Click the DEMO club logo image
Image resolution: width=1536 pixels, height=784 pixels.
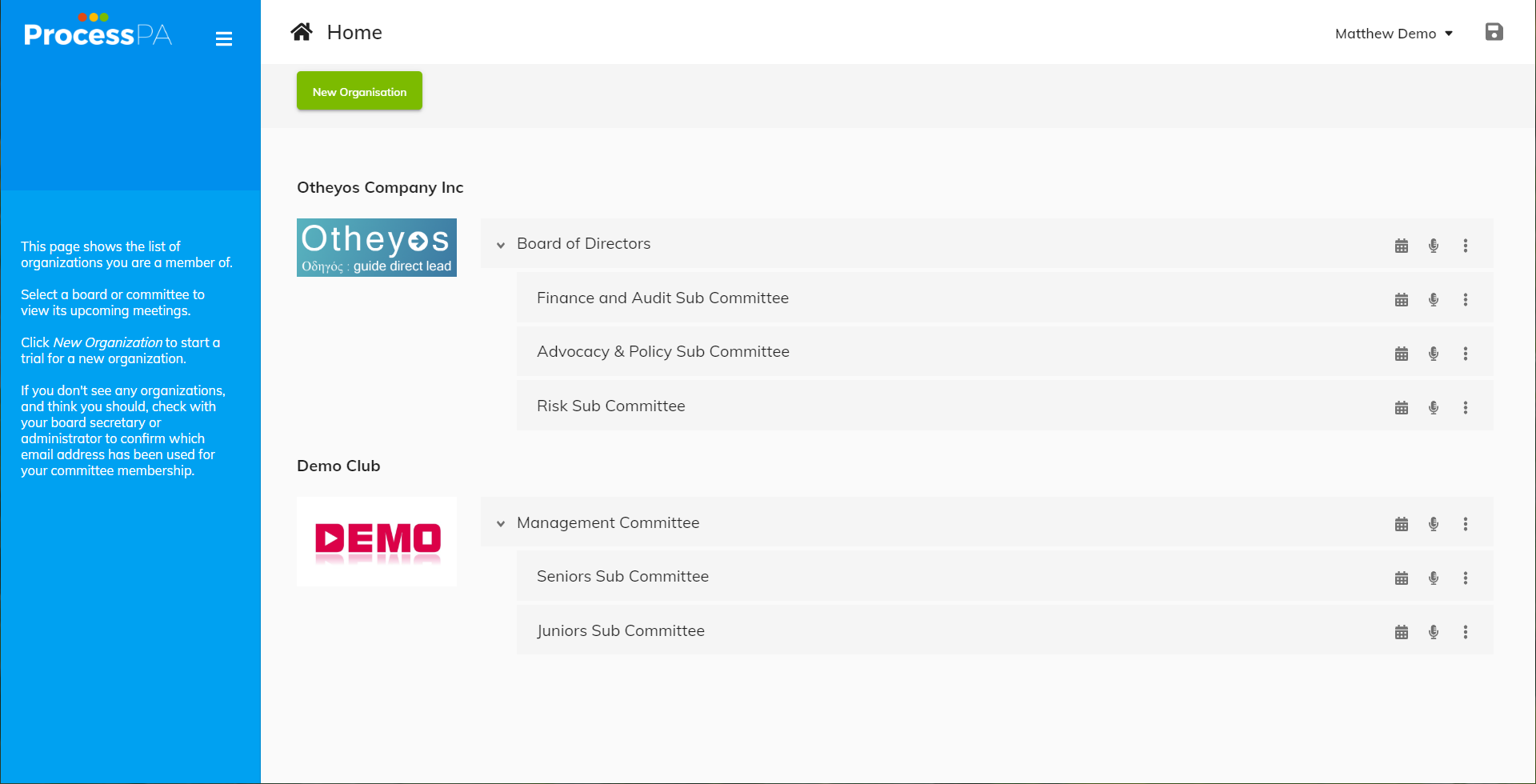[376, 541]
